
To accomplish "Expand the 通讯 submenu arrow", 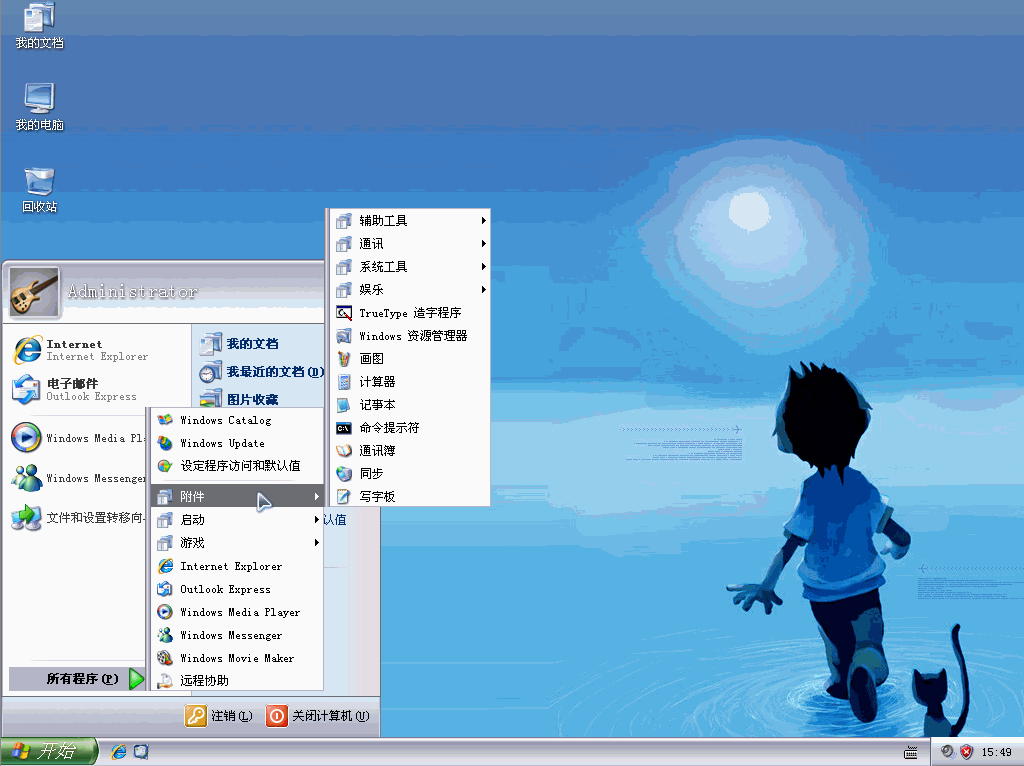I will (x=484, y=244).
